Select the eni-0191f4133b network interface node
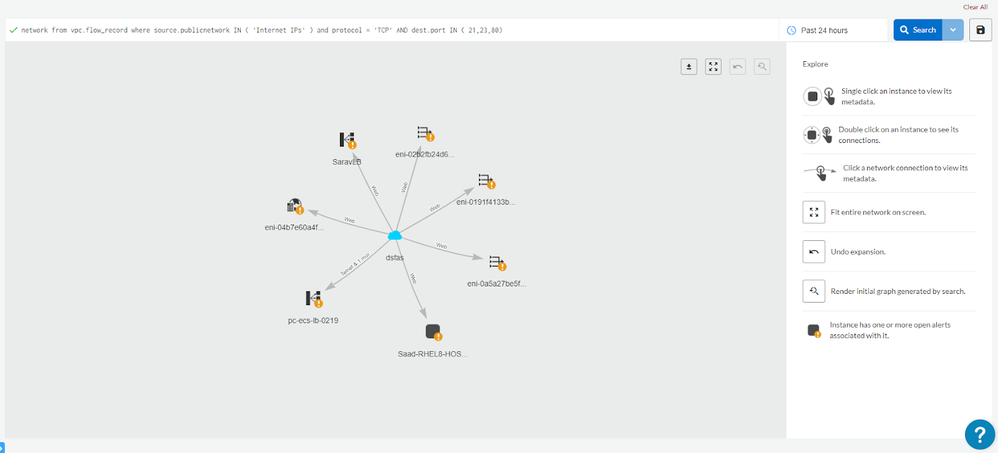This screenshot has height=453, width=998. point(486,181)
